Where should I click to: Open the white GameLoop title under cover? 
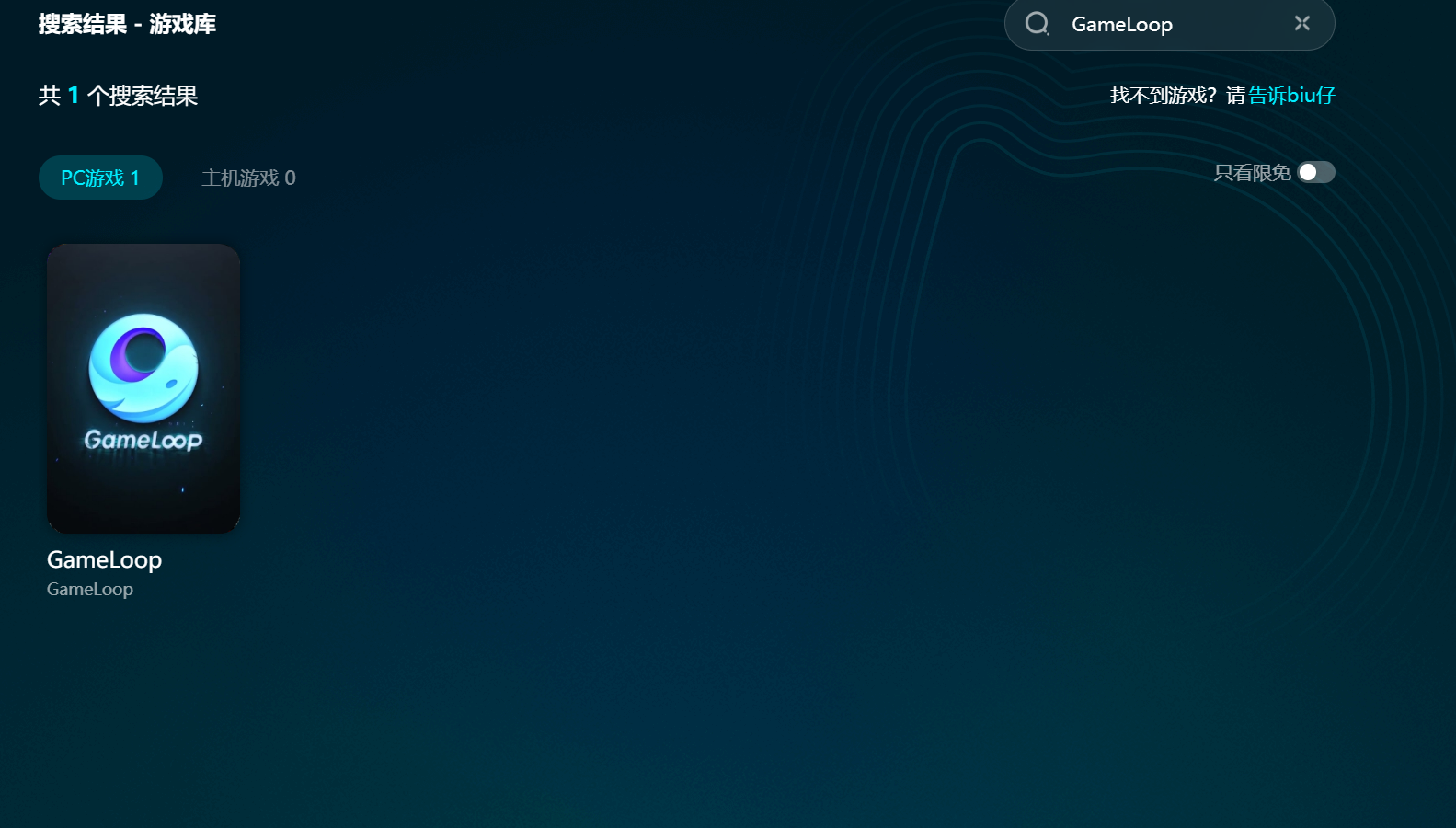pyautogui.click(x=104, y=559)
